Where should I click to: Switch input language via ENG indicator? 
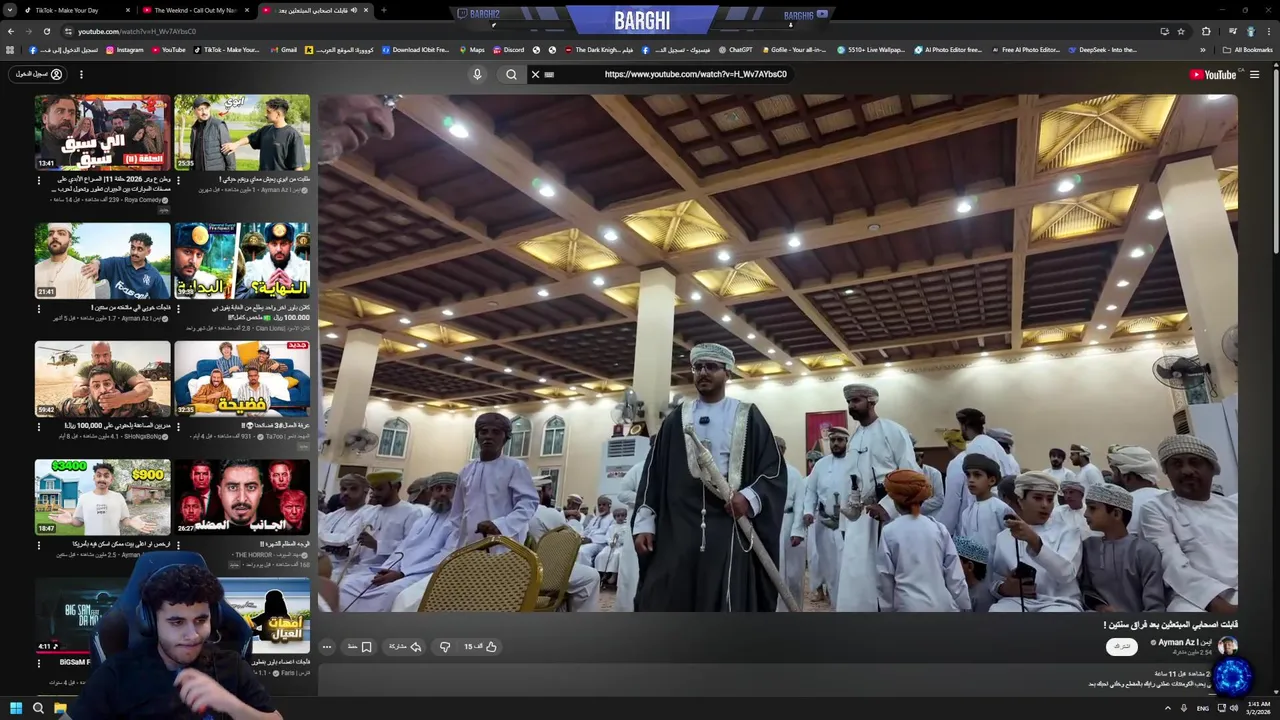pyautogui.click(x=1203, y=708)
